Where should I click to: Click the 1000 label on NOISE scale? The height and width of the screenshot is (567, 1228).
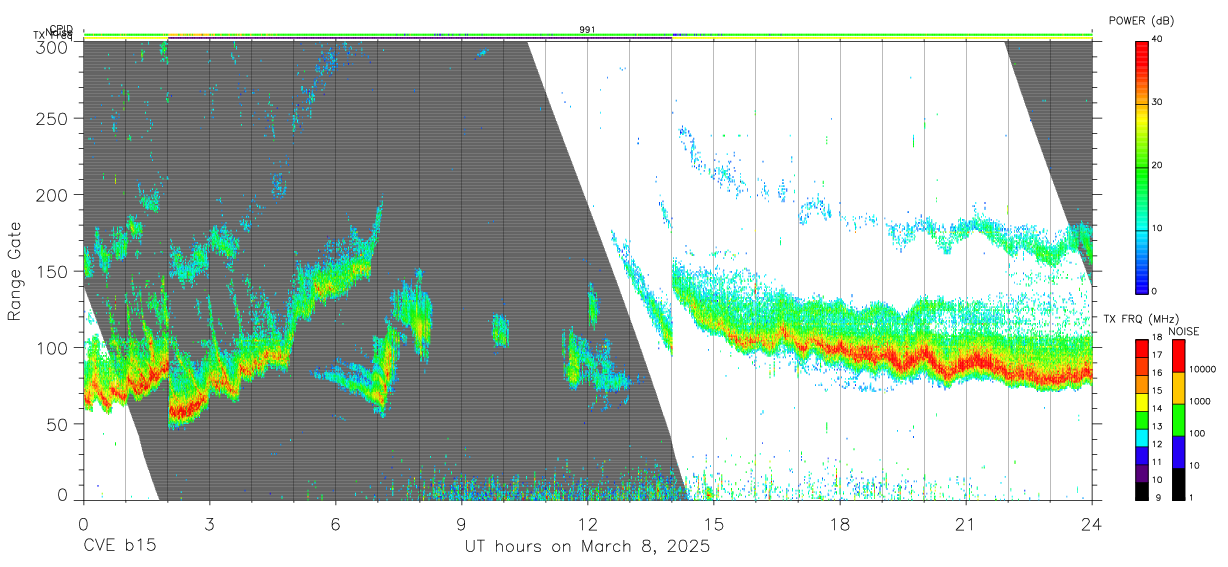click(x=1200, y=401)
